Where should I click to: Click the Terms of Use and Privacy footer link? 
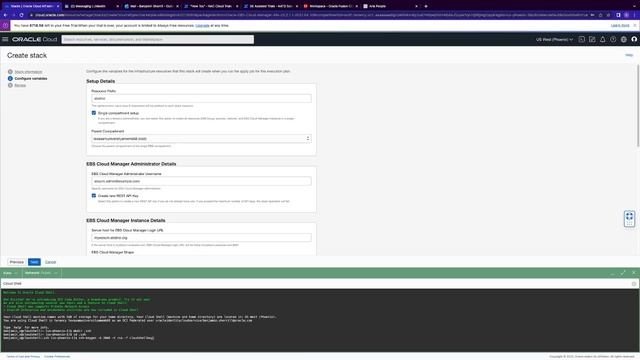23,356
